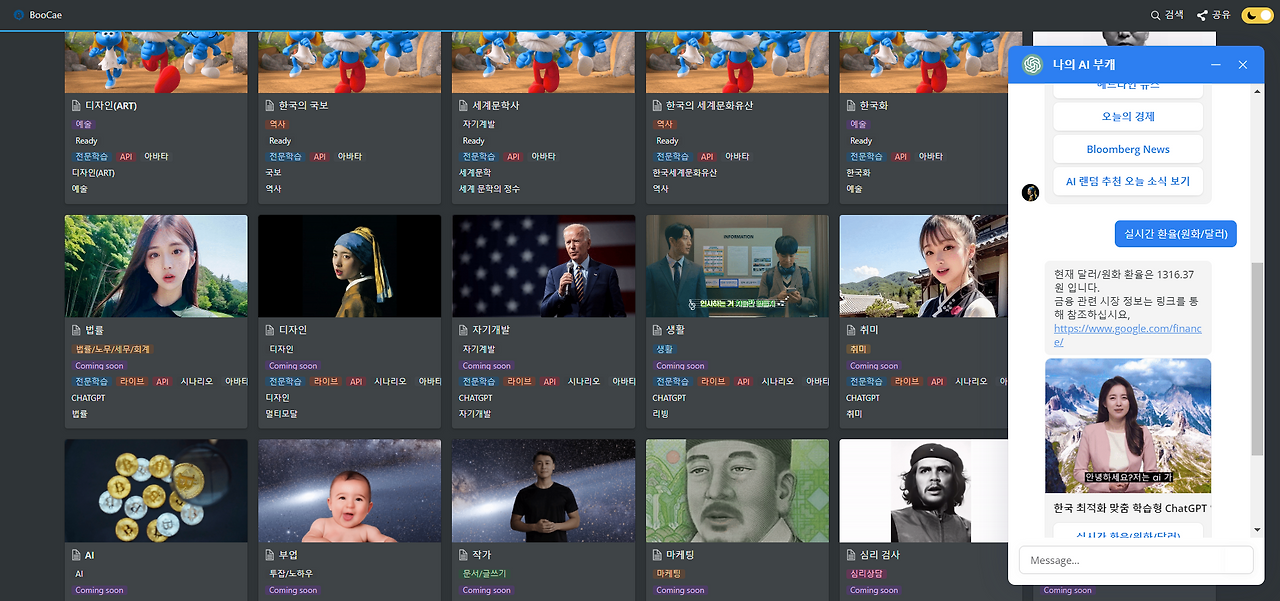Play AI anchor video thumbnail in chat
This screenshot has width=1280, height=601.
click(1128, 425)
